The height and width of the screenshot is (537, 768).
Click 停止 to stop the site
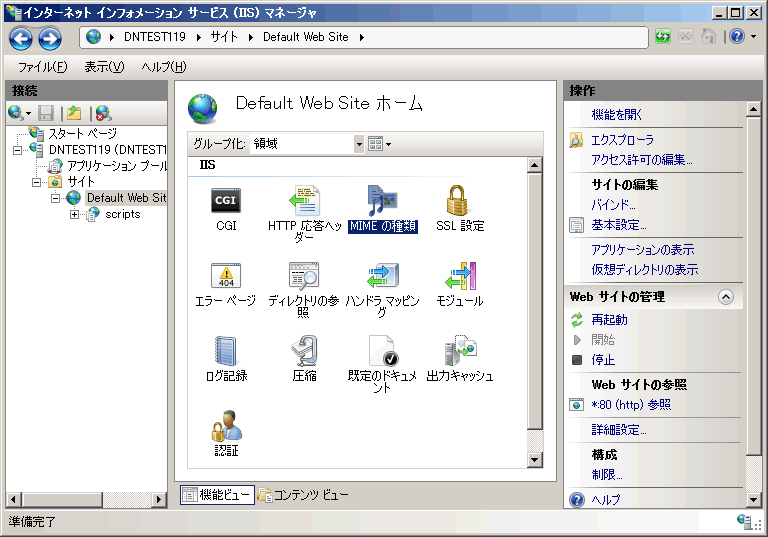click(x=603, y=360)
